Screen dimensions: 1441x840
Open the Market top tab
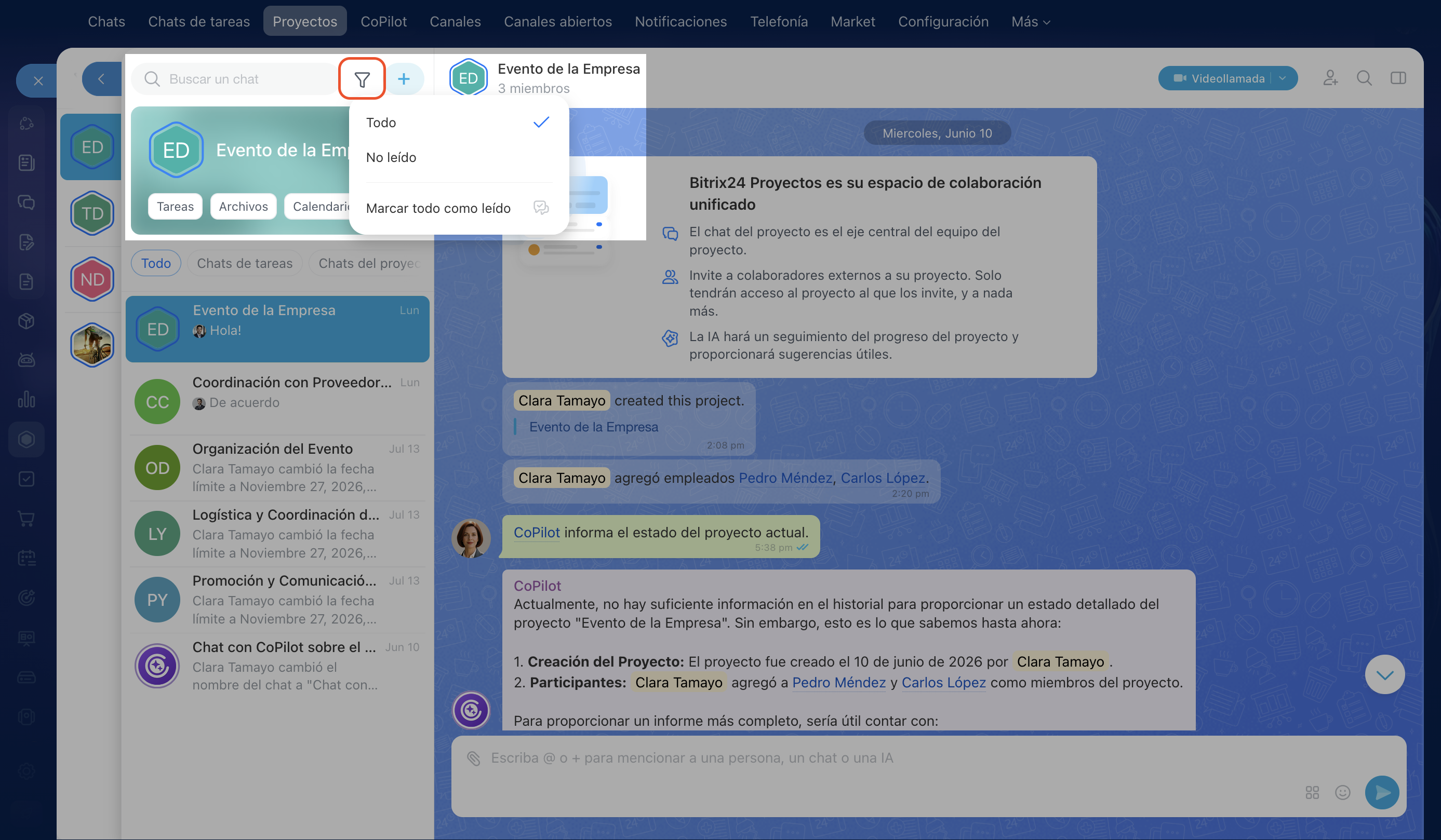point(852,22)
